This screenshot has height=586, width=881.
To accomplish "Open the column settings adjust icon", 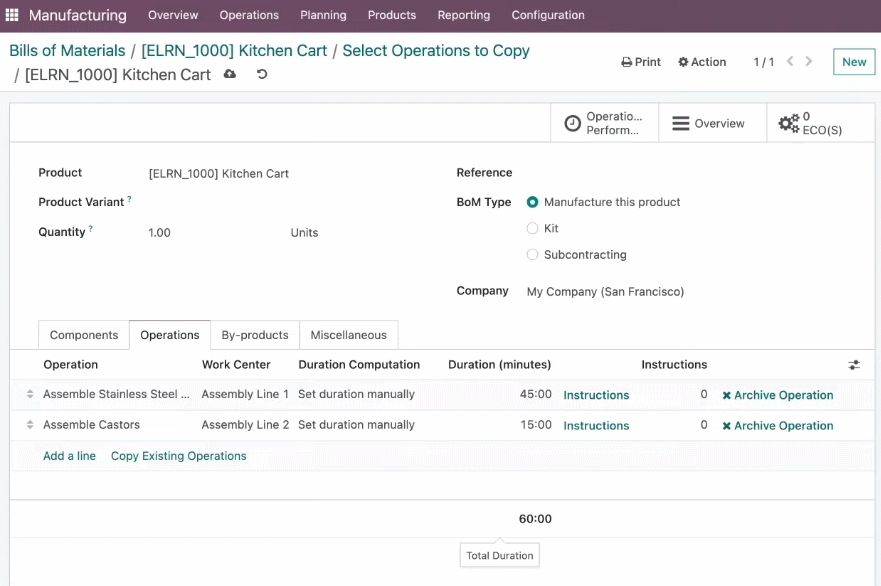I will 854,365.
